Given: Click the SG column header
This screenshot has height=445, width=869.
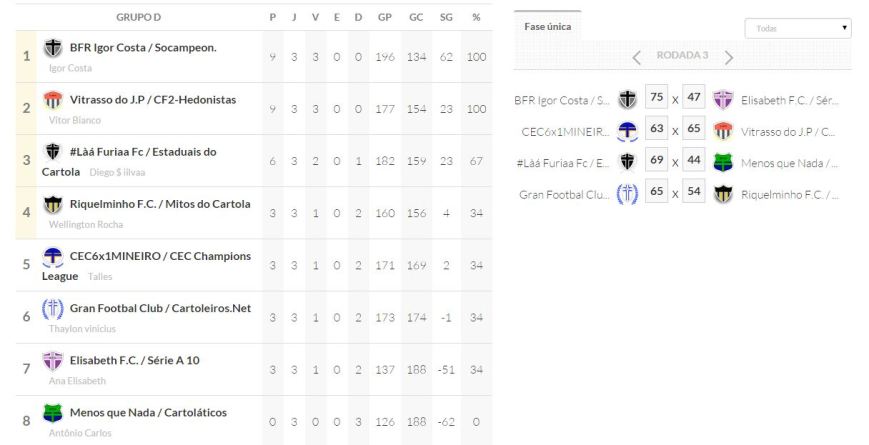Looking at the screenshot, I should tap(446, 17).
